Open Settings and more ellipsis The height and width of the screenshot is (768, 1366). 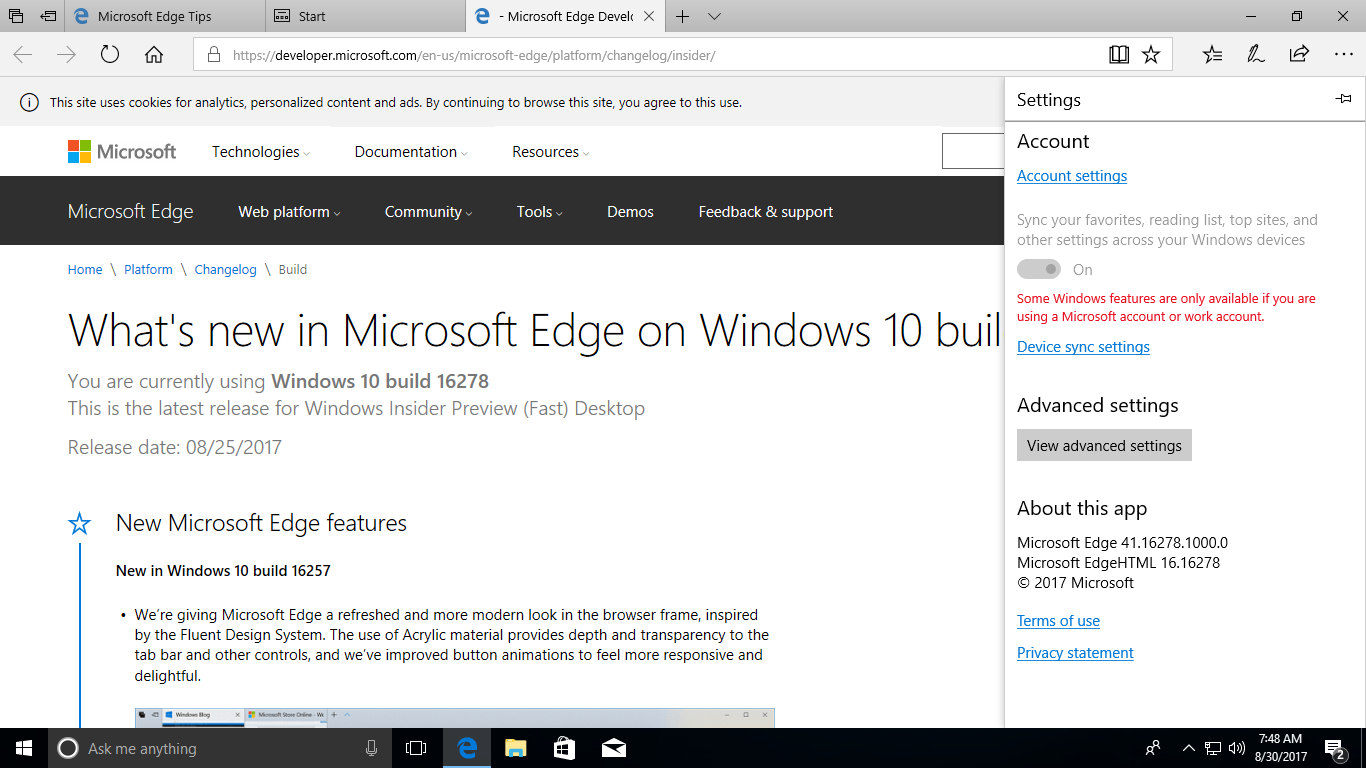1343,55
